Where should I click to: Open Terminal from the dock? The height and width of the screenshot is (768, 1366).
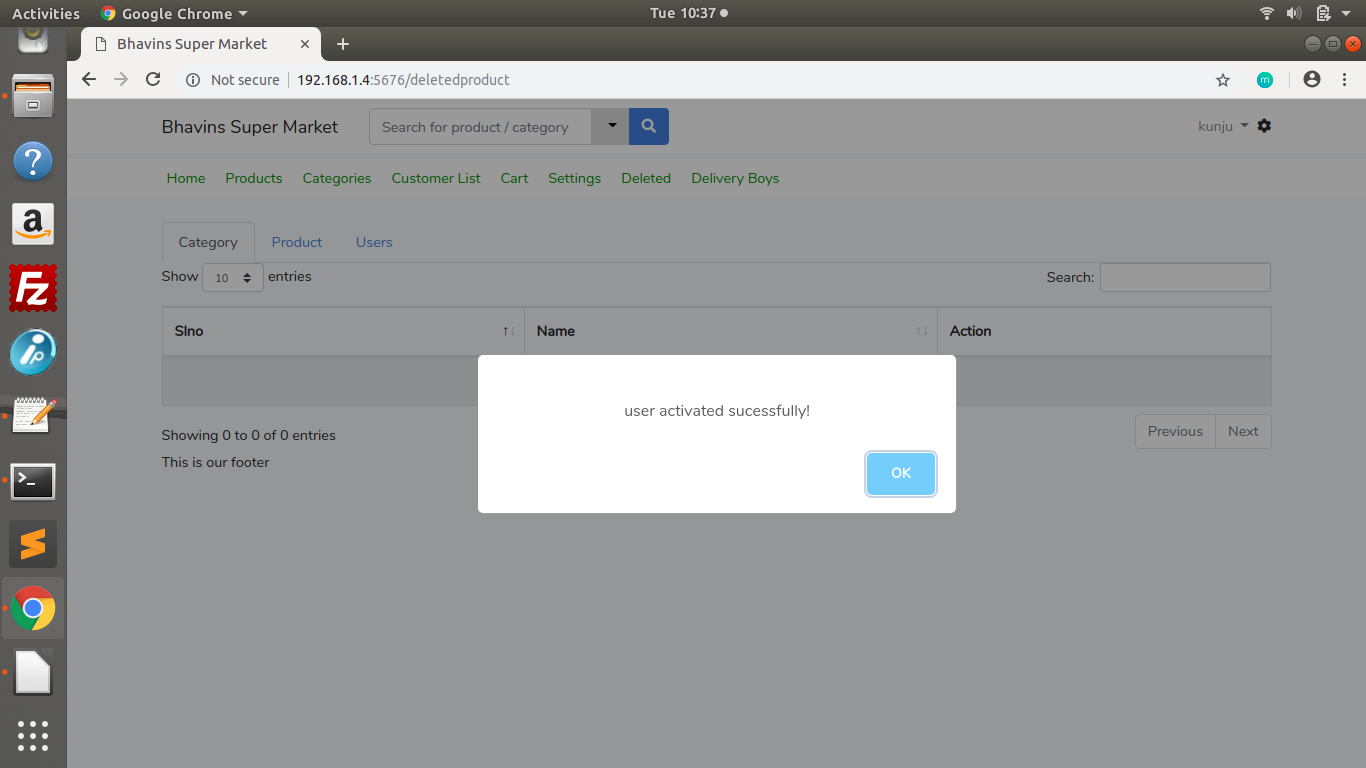[33, 481]
